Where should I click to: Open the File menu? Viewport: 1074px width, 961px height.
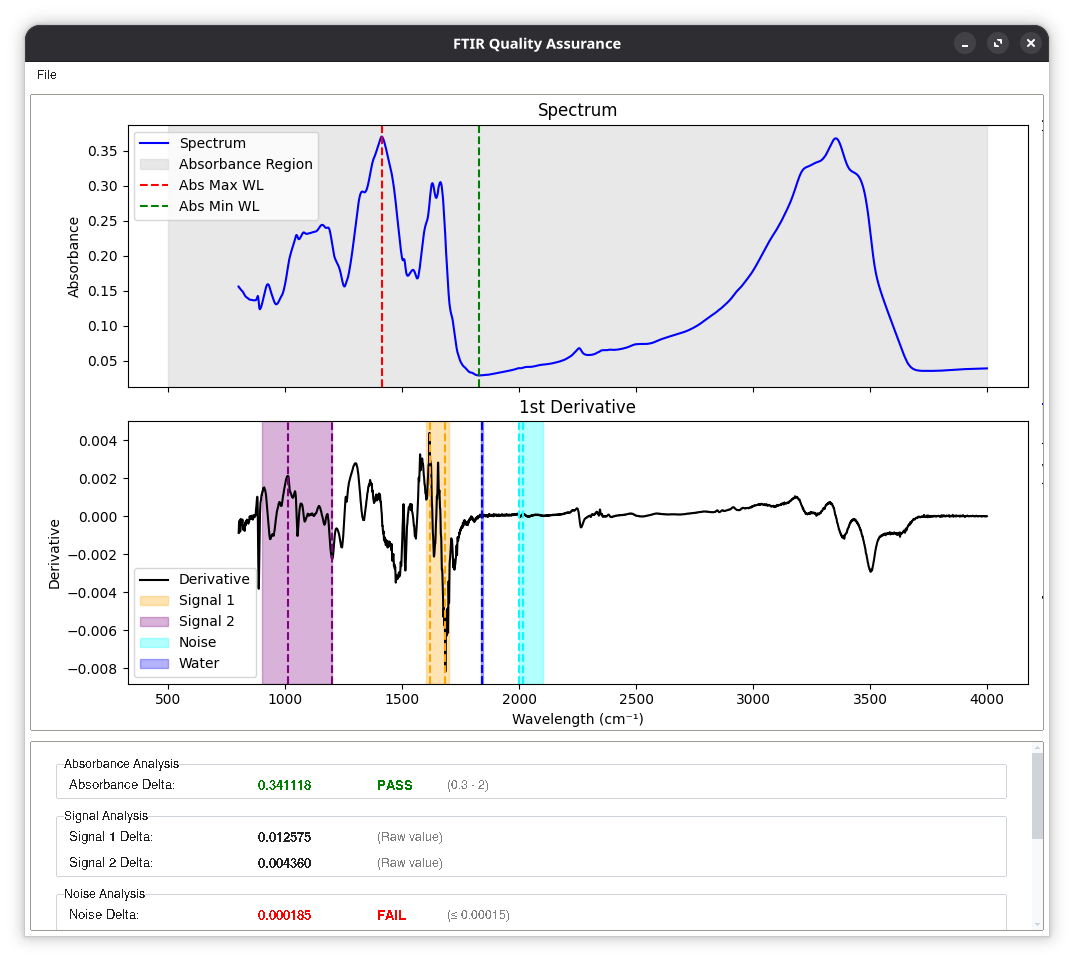pos(47,75)
